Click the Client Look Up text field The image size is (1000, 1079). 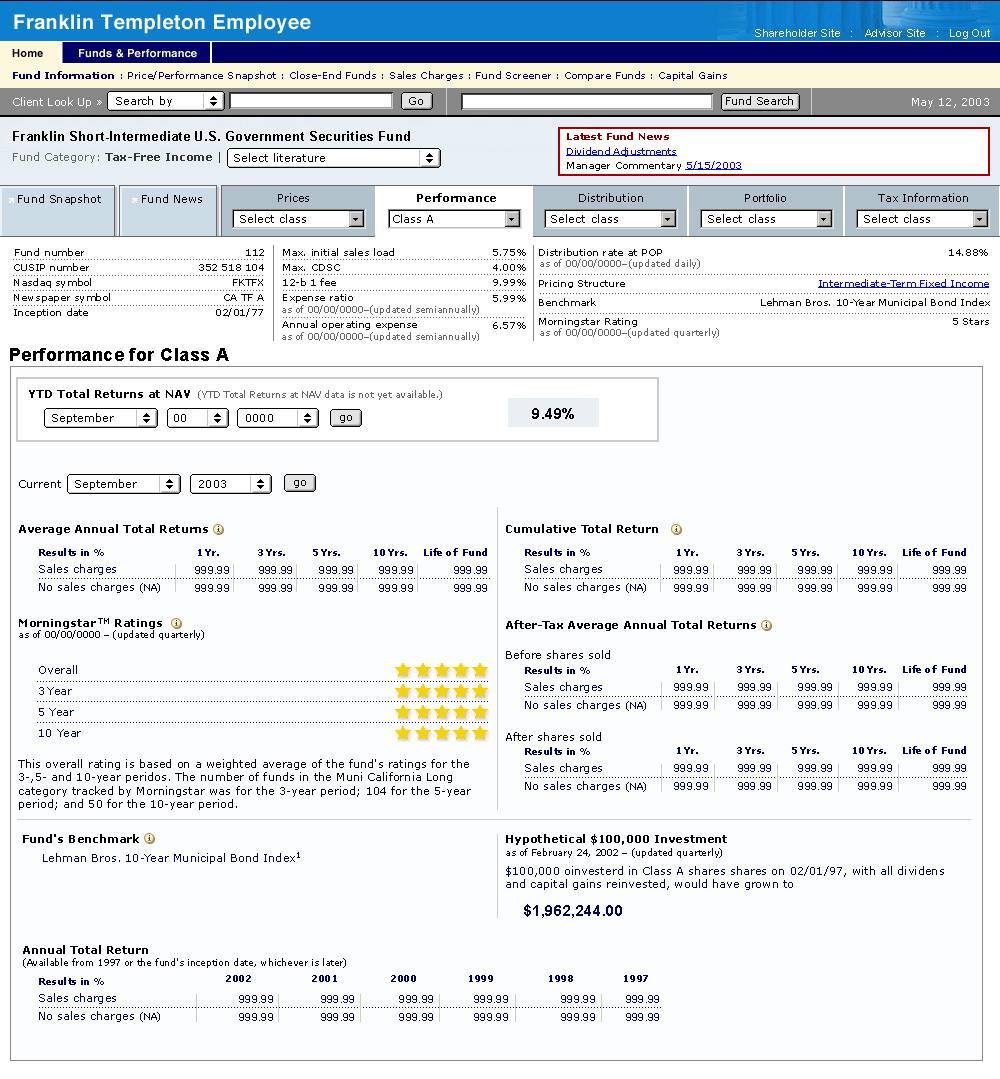pos(311,101)
